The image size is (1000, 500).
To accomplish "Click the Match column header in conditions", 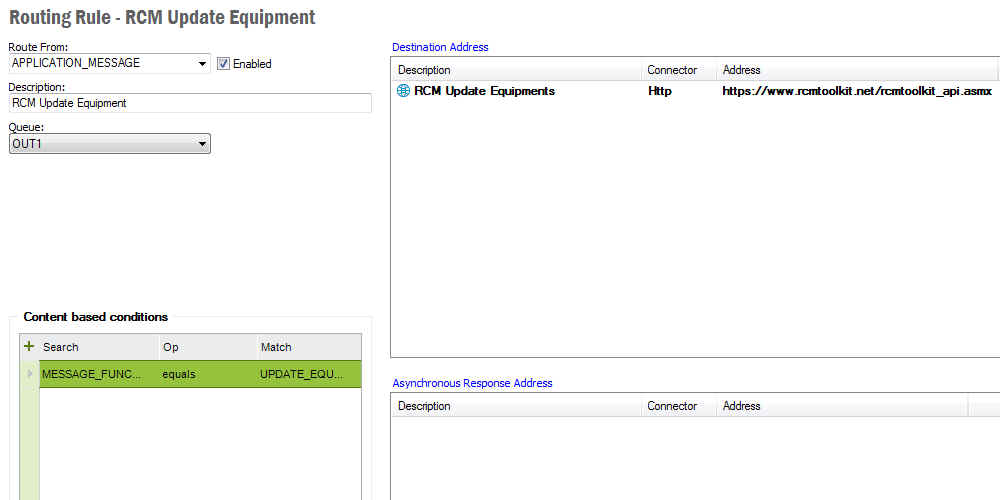I will click(x=306, y=347).
